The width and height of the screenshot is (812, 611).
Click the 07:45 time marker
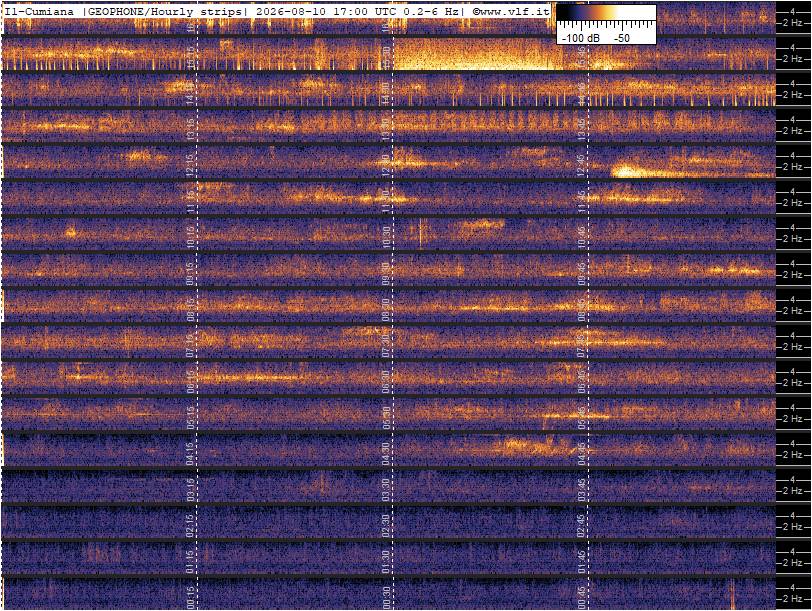[x=582, y=345]
